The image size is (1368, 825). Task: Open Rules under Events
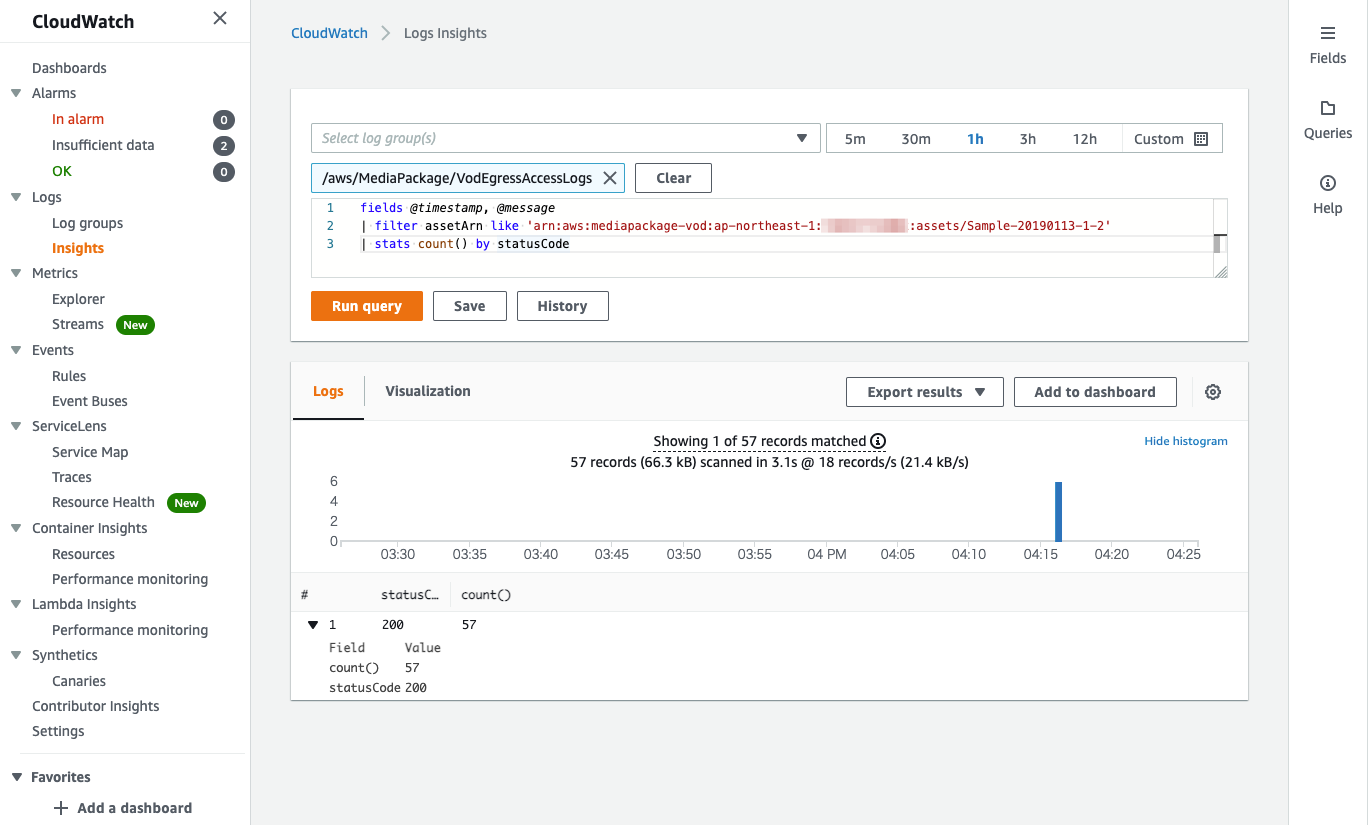coord(69,376)
